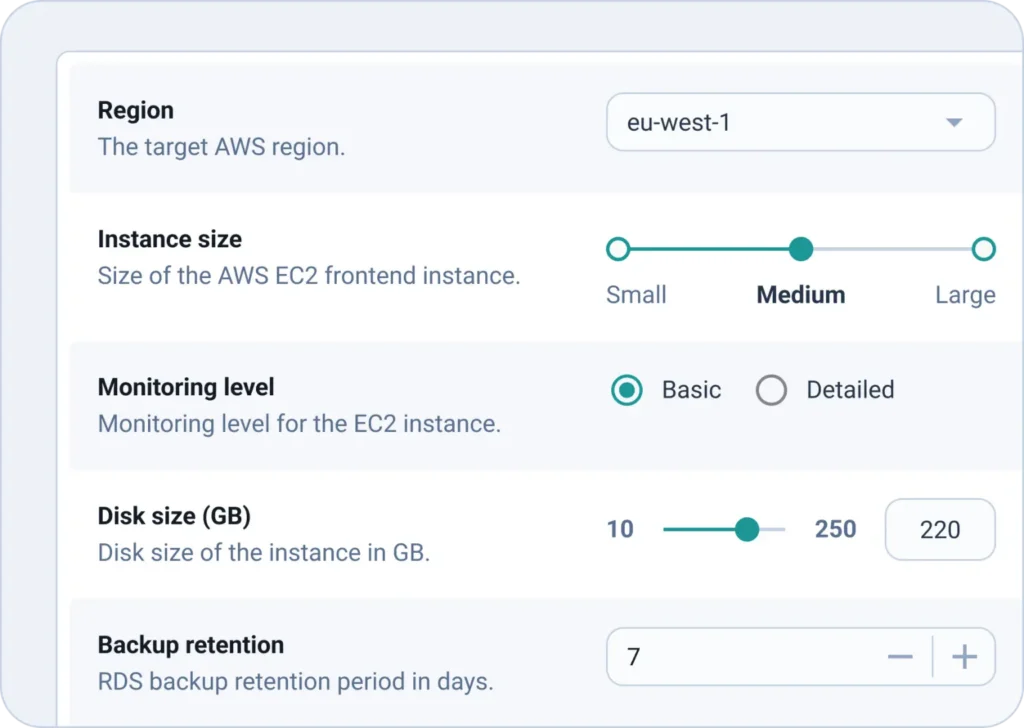Click the filled portion of instance size track

click(x=708, y=249)
